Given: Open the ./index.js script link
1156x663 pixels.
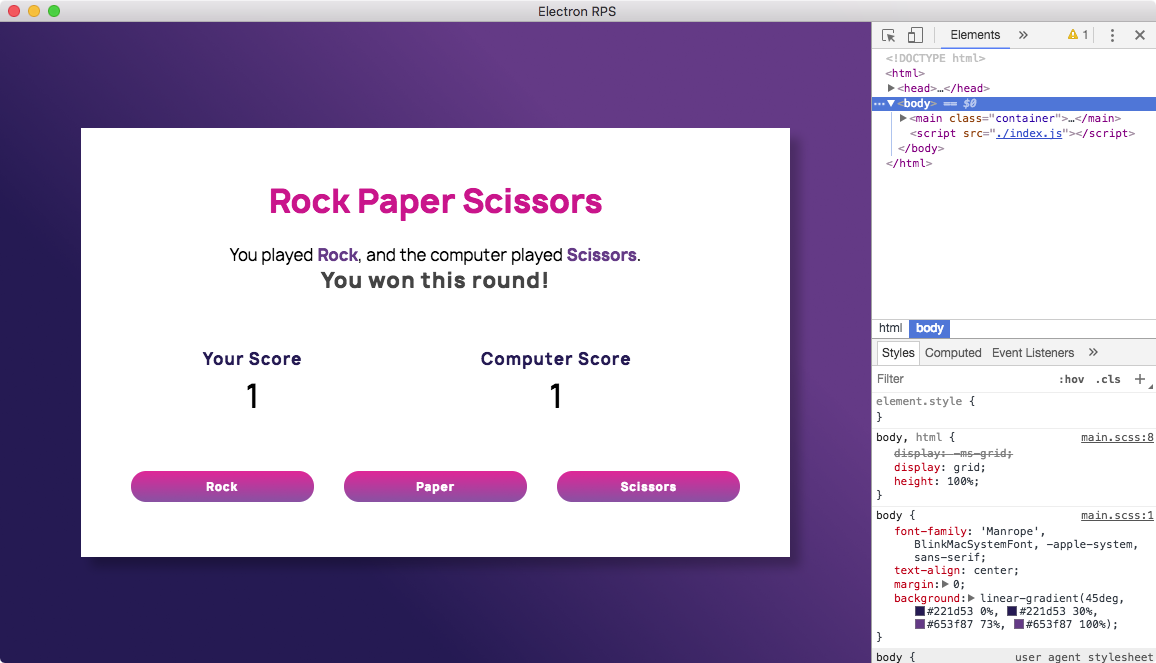Looking at the screenshot, I should (1029, 133).
